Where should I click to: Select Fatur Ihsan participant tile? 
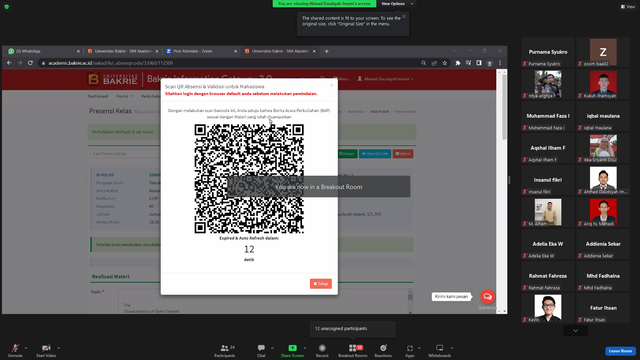click(603, 308)
